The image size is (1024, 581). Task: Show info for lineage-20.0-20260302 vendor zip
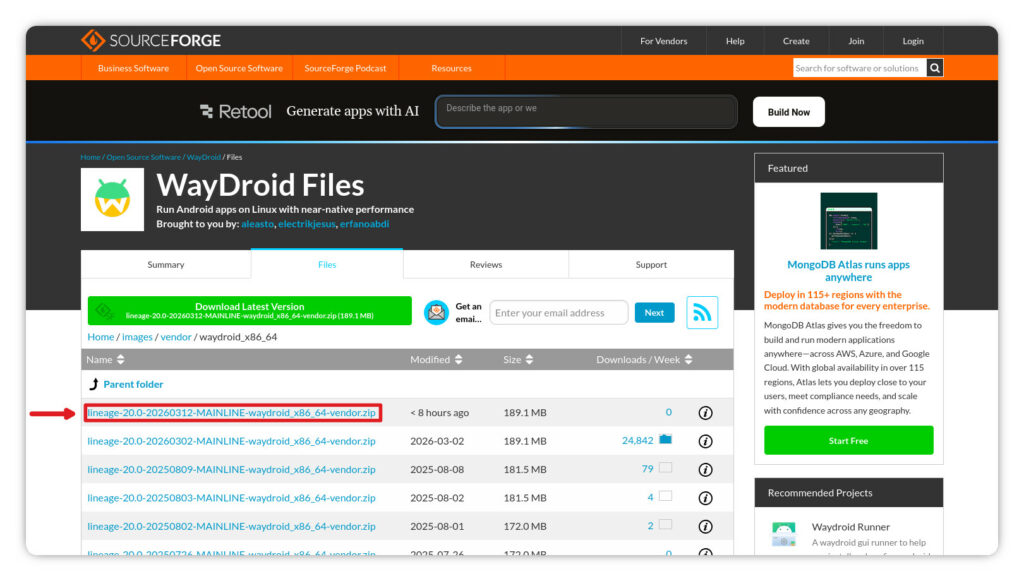pyautogui.click(x=705, y=441)
